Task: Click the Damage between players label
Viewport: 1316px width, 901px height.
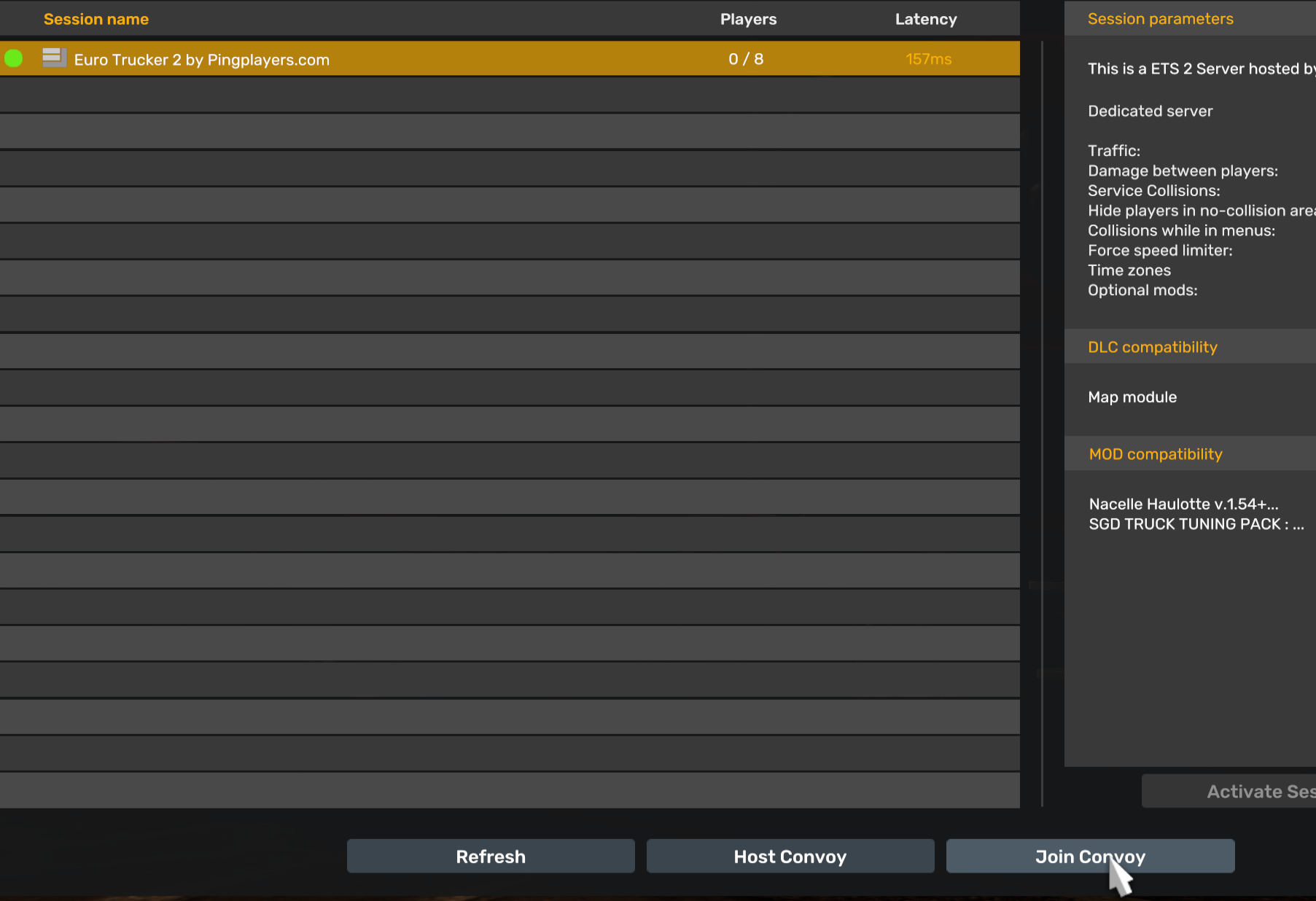Action: click(x=1183, y=171)
